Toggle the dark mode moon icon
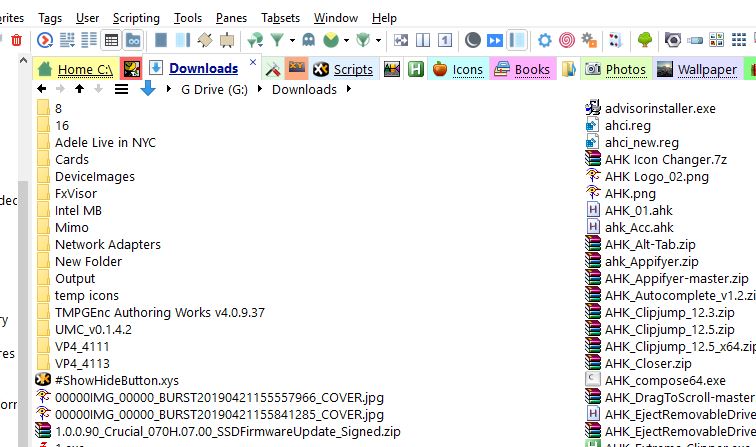This screenshot has height=447, width=756. click(x=472, y=40)
